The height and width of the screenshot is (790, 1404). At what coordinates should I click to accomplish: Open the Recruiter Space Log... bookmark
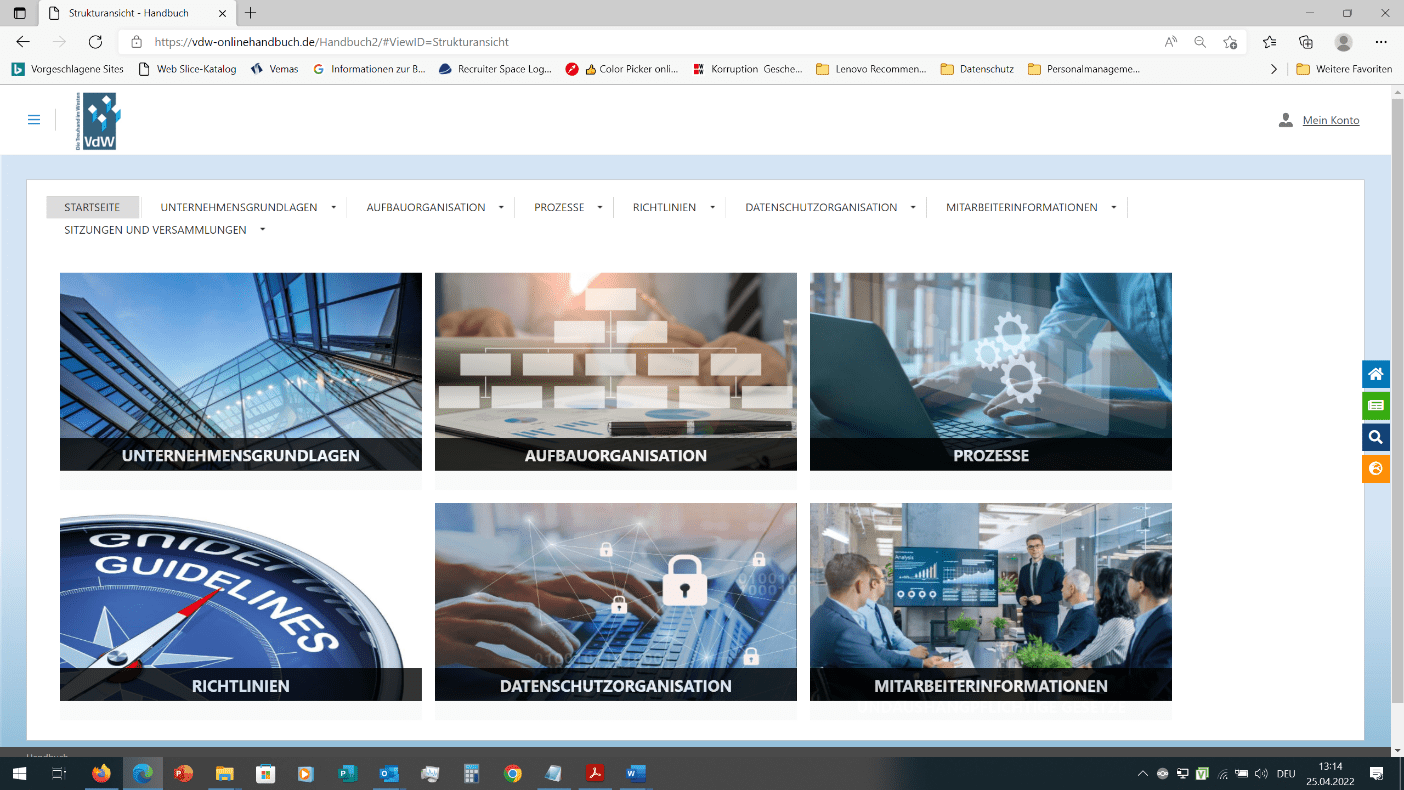pyautogui.click(x=495, y=69)
